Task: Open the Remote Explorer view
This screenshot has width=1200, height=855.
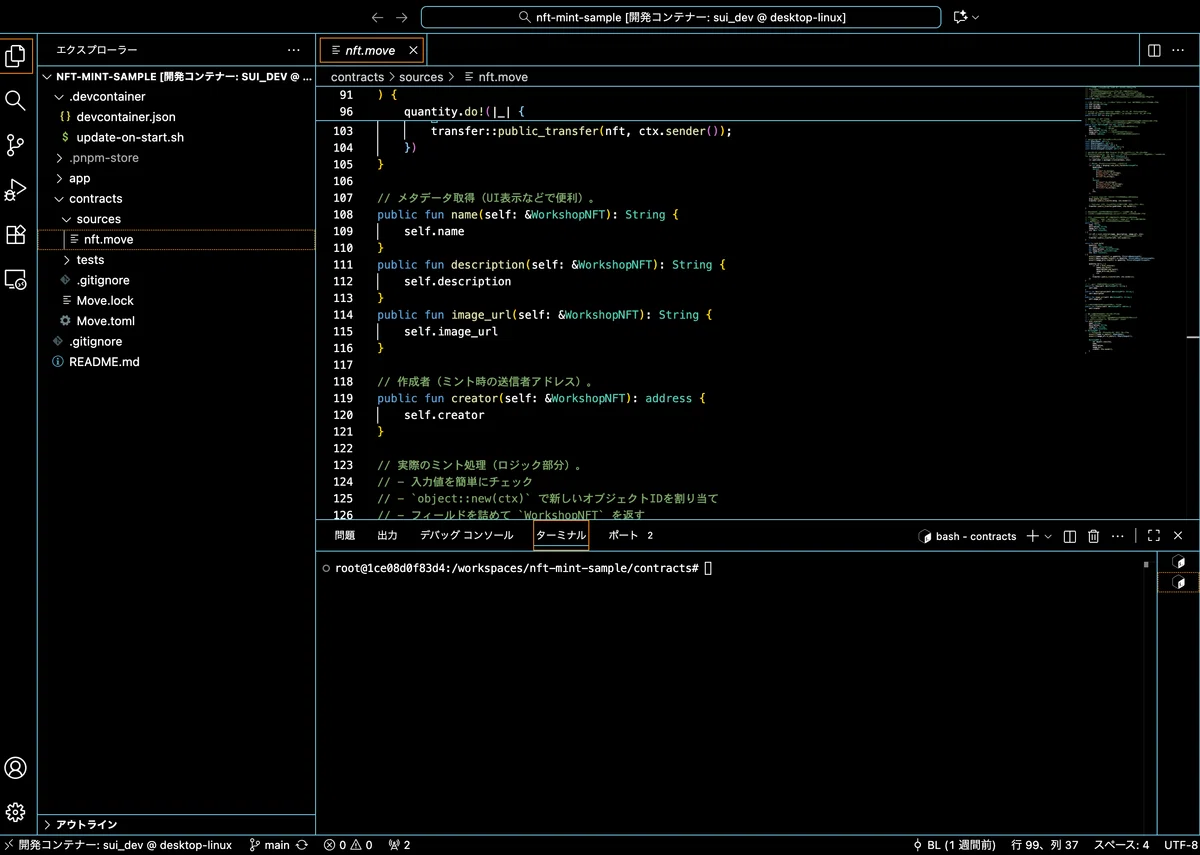Action: point(16,279)
